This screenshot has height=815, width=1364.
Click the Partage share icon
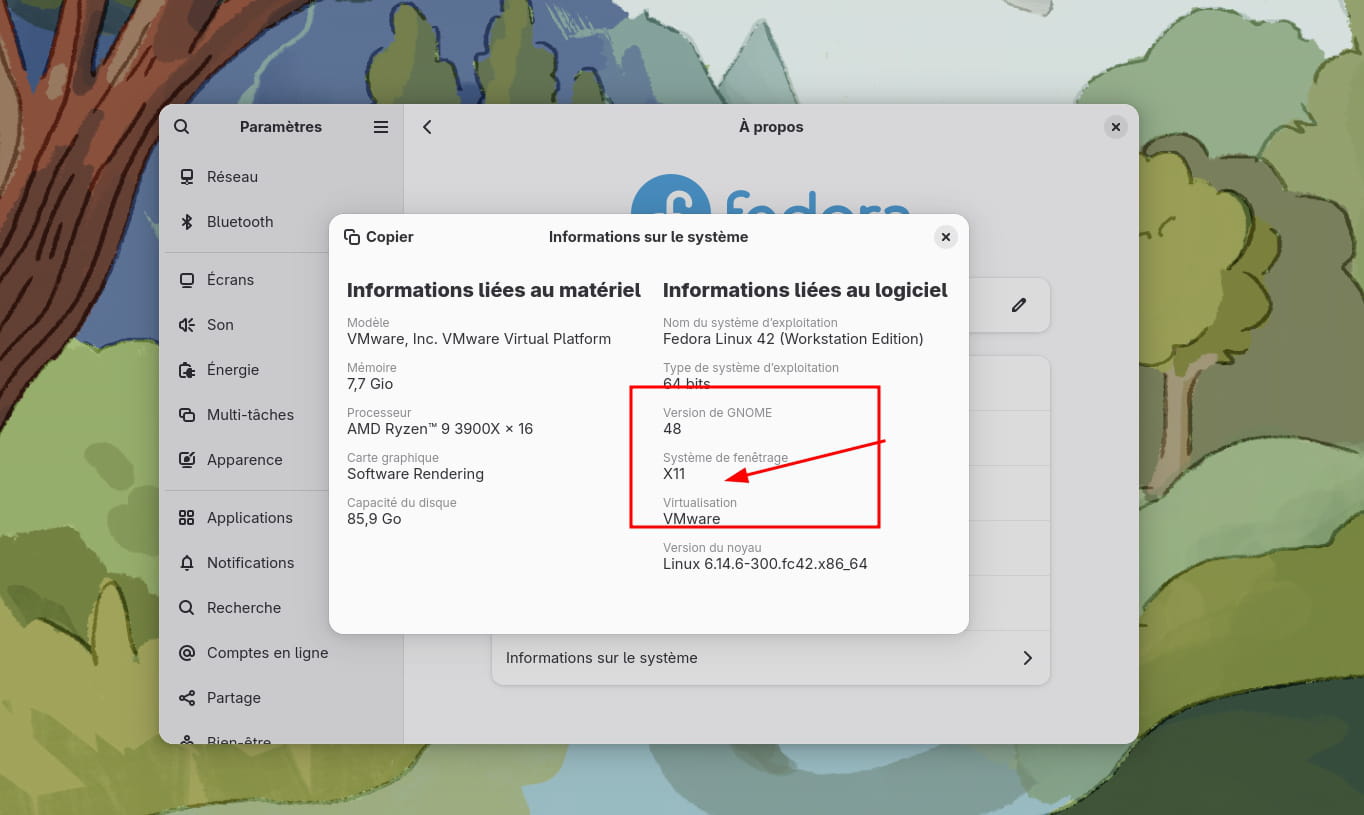pos(186,698)
